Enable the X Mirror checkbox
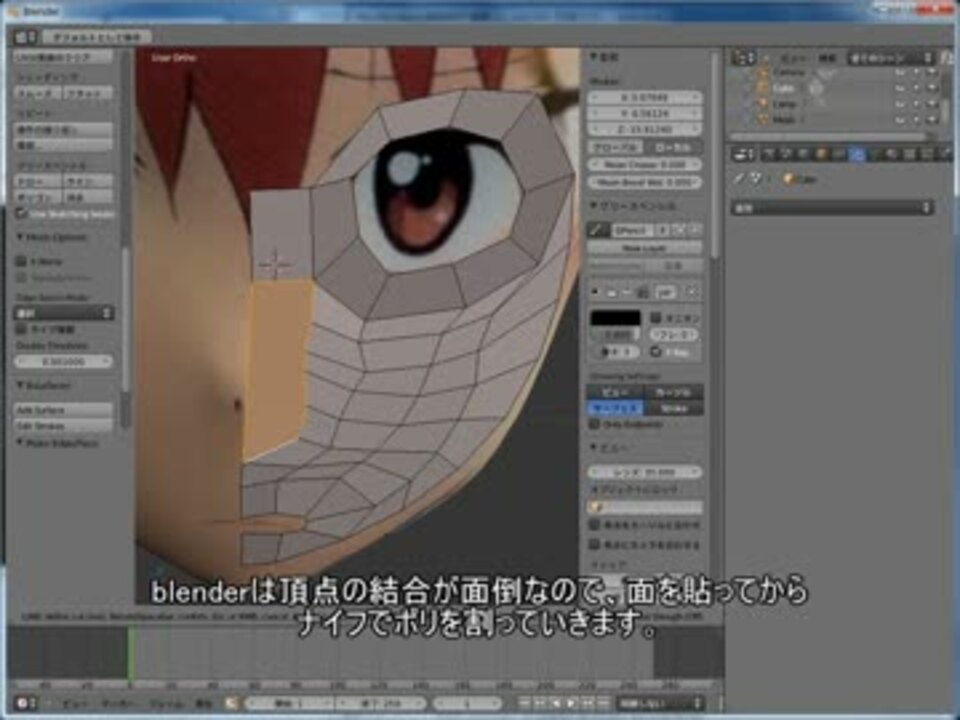 point(21,261)
